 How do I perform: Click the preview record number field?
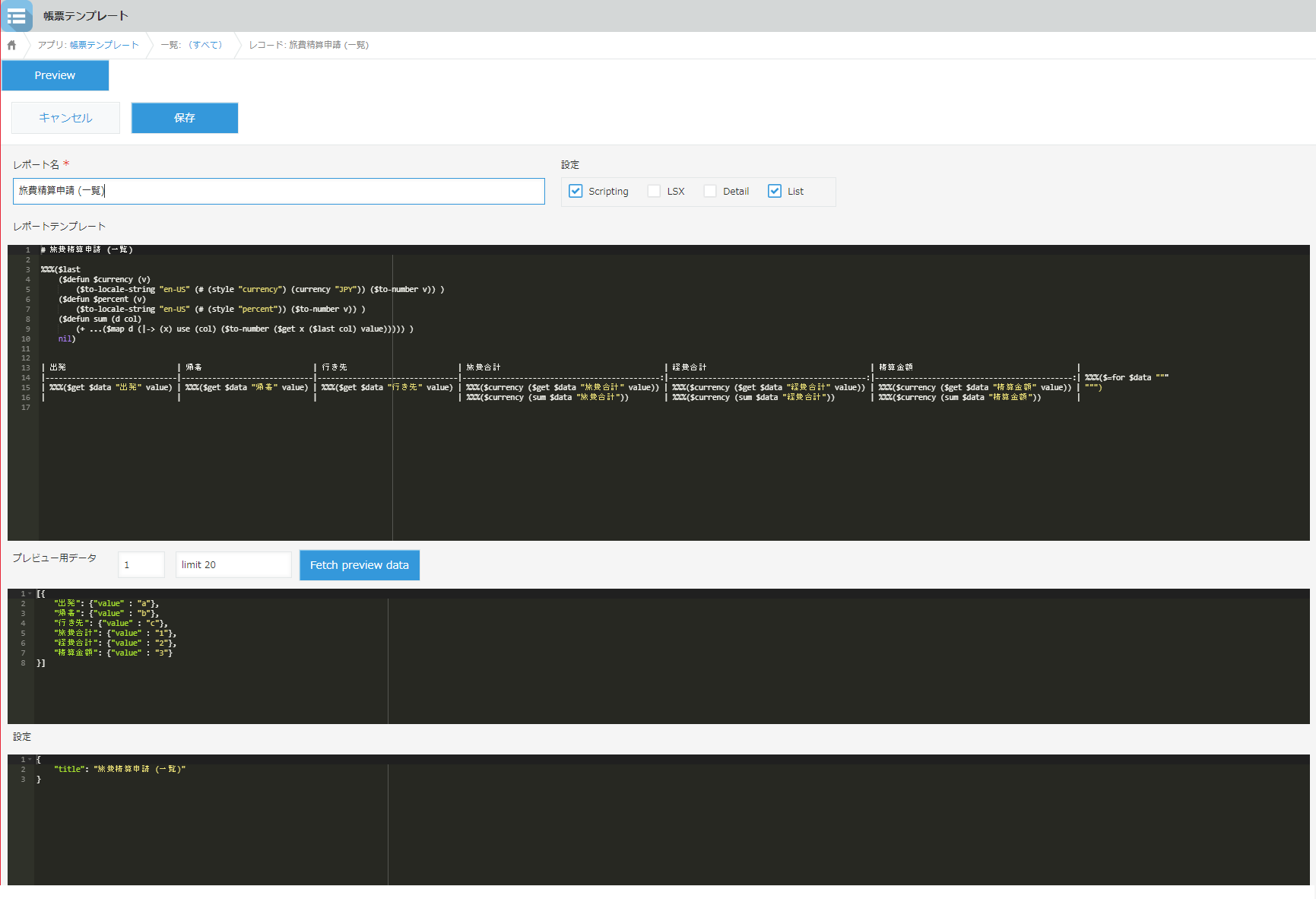click(141, 564)
